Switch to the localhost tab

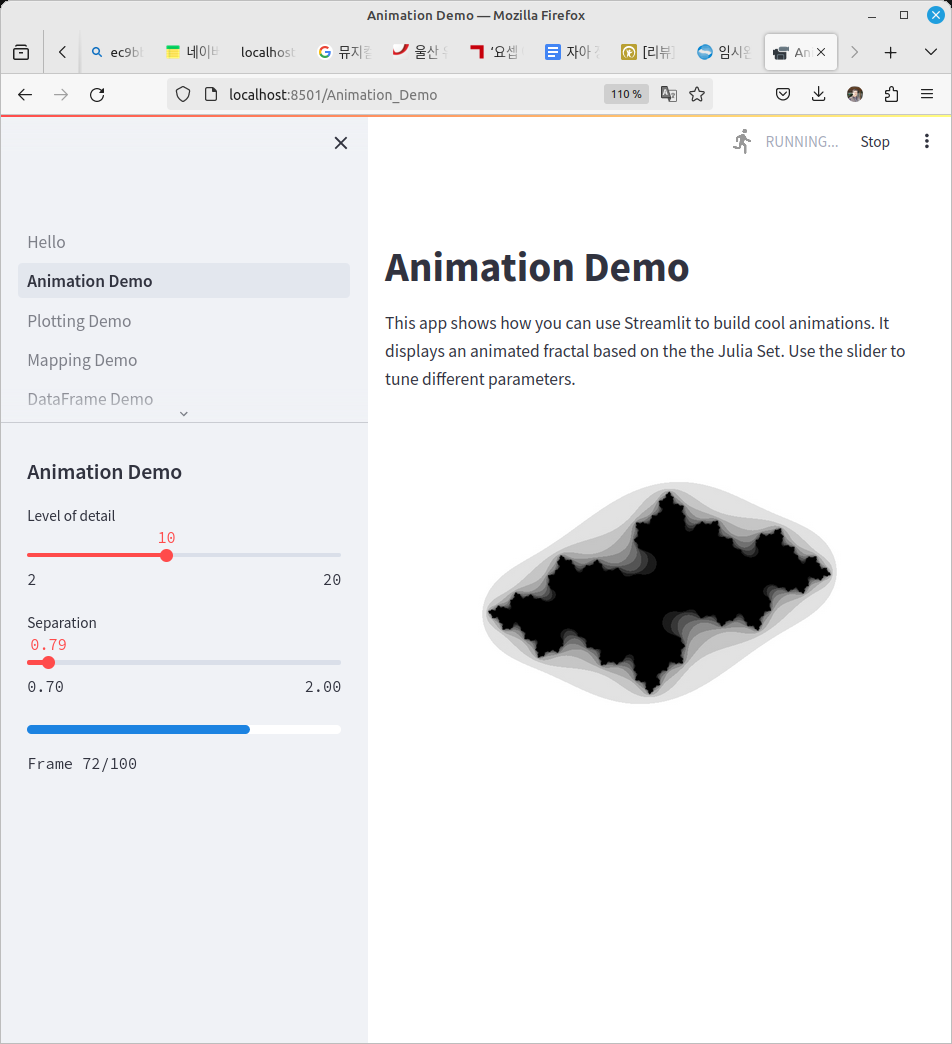(268, 52)
